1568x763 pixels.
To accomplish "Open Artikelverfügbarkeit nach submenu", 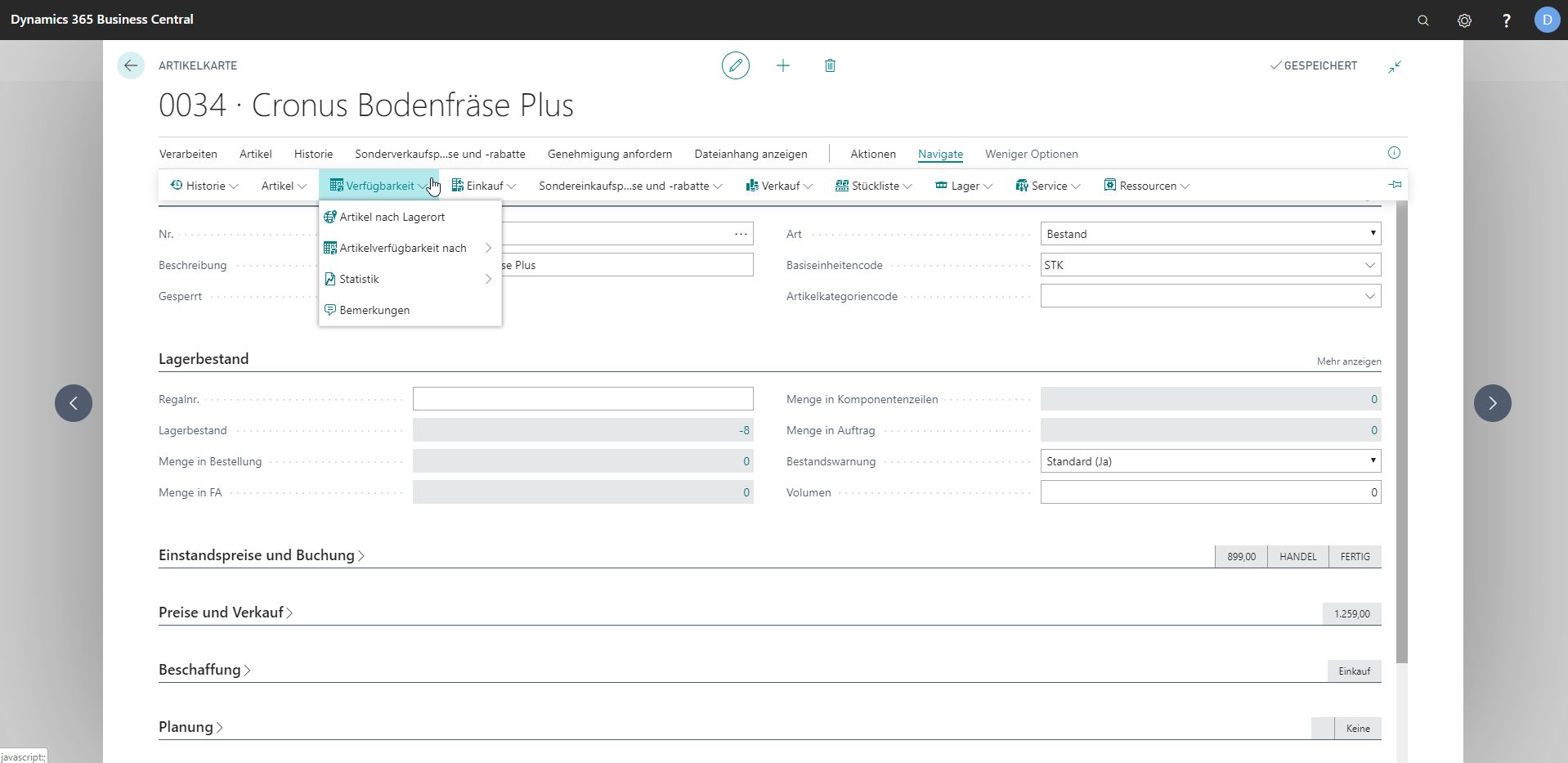I will point(410,248).
